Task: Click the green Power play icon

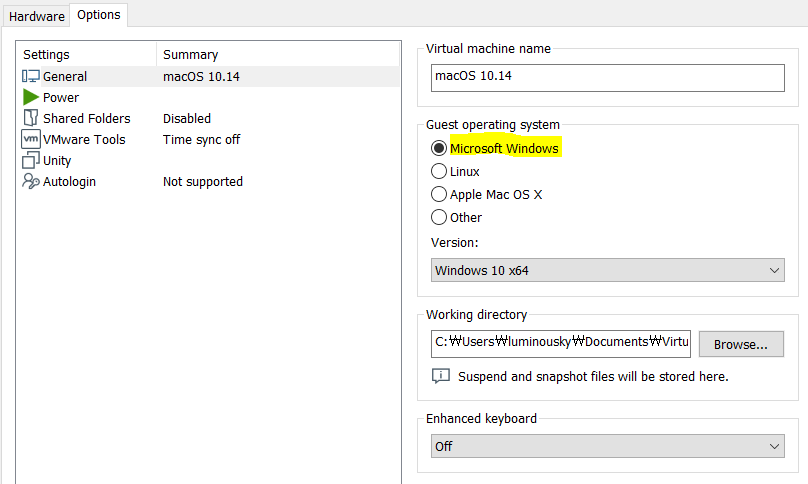Action: click(30, 97)
